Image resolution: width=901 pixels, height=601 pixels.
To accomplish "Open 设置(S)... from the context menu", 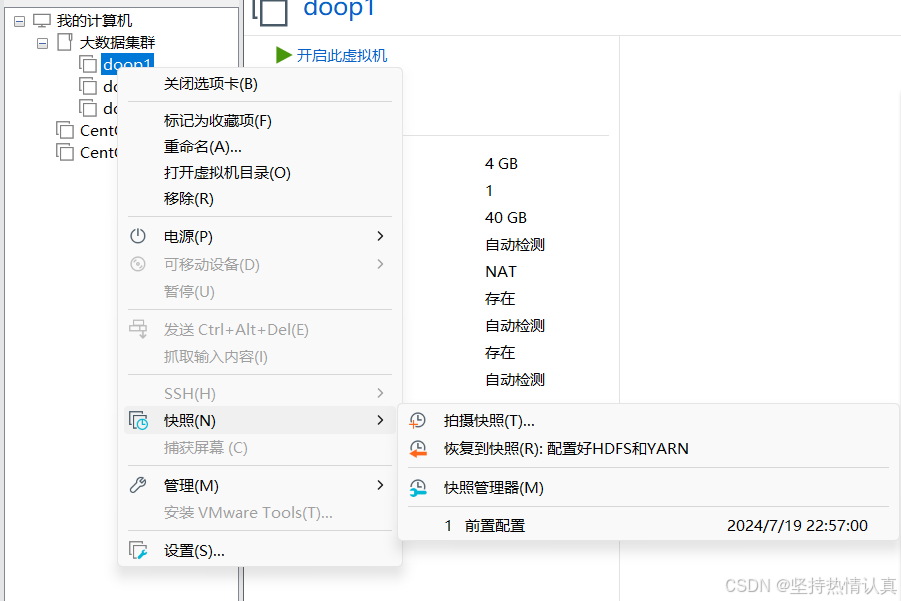I will click(x=260, y=550).
